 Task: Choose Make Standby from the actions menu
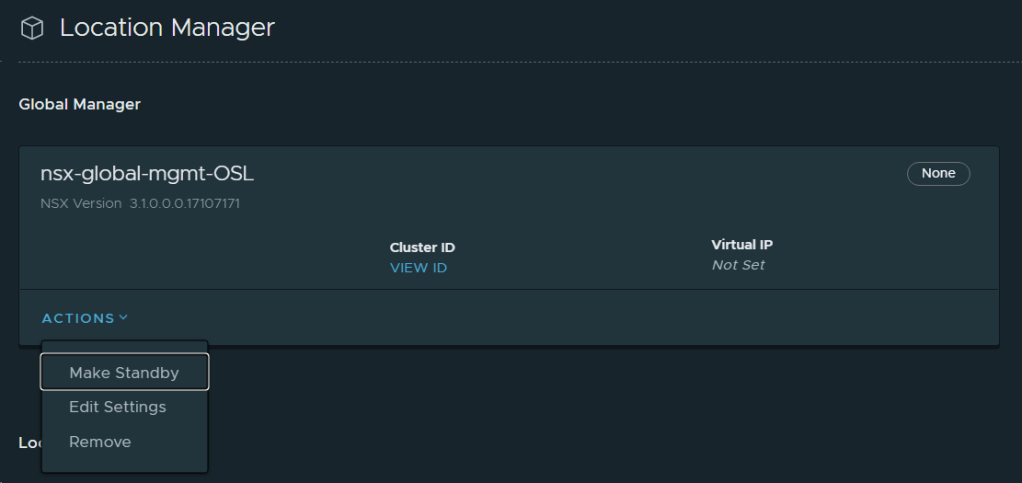click(x=124, y=373)
